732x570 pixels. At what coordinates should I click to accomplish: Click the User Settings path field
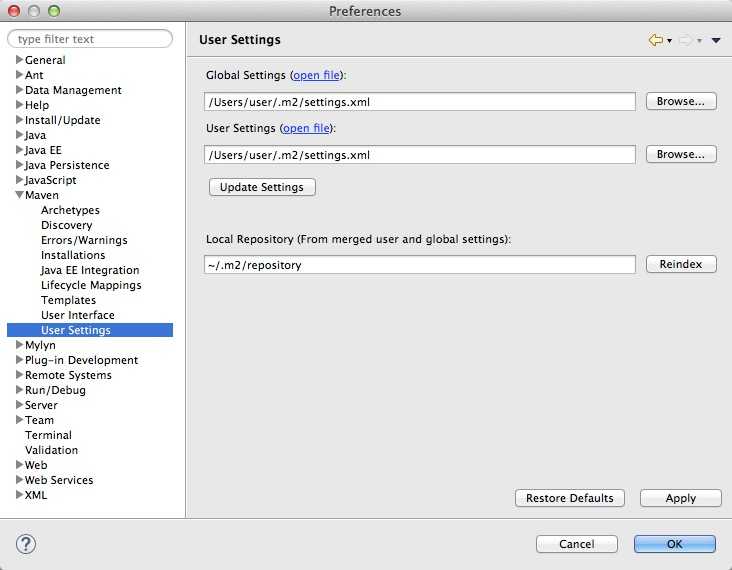click(419, 155)
